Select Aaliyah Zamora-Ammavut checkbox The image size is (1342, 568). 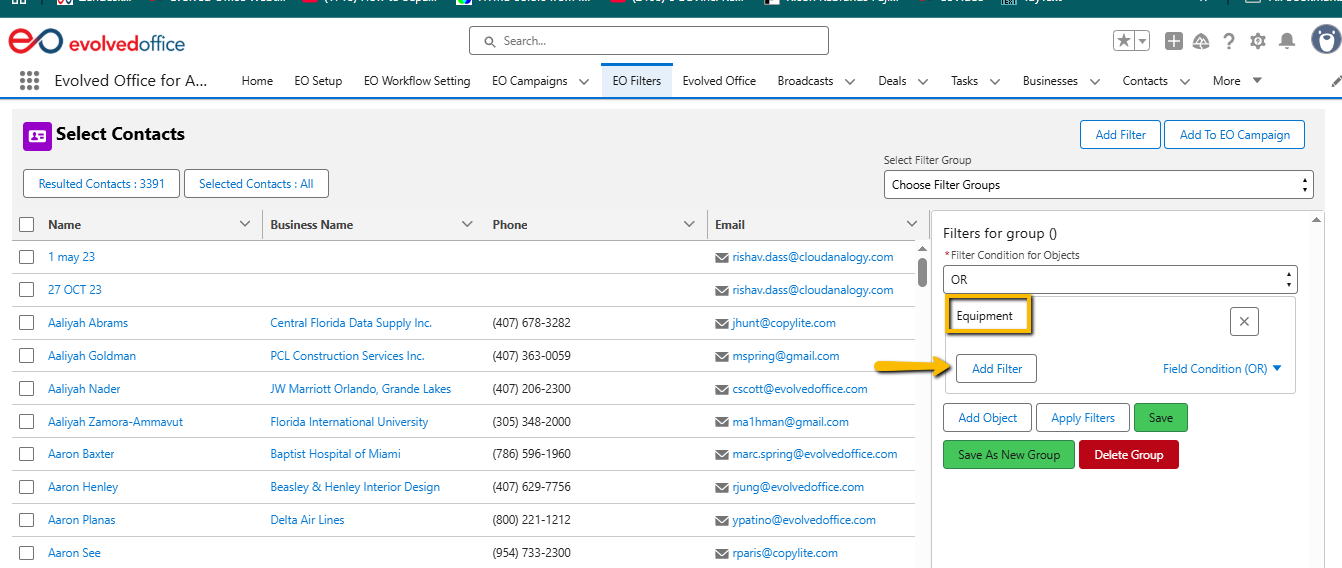click(27, 422)
